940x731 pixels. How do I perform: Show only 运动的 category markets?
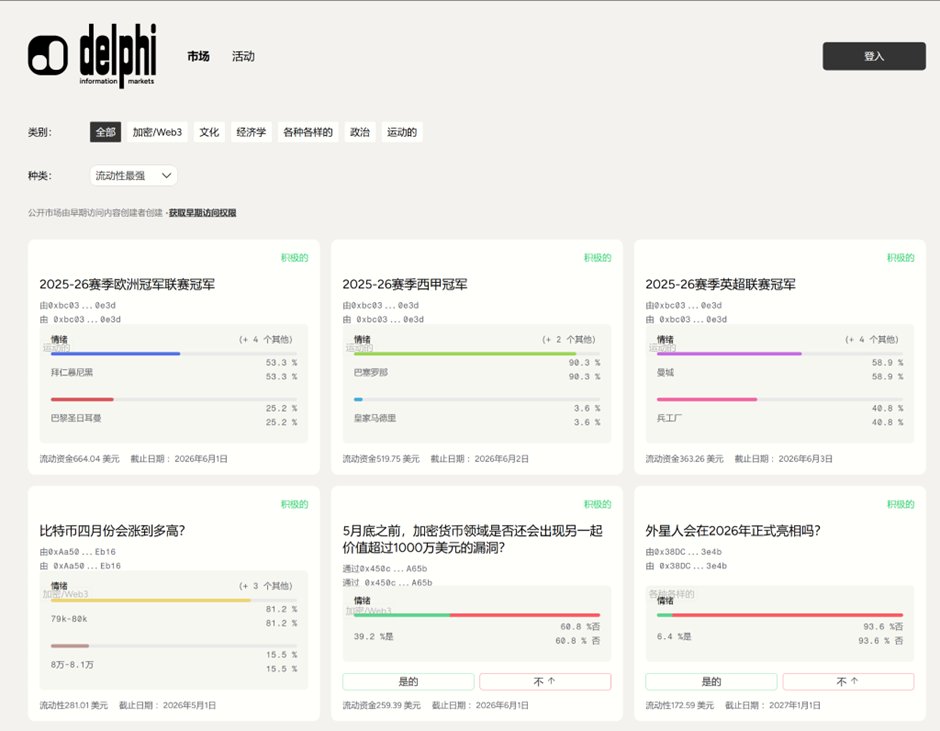(402, 132)
